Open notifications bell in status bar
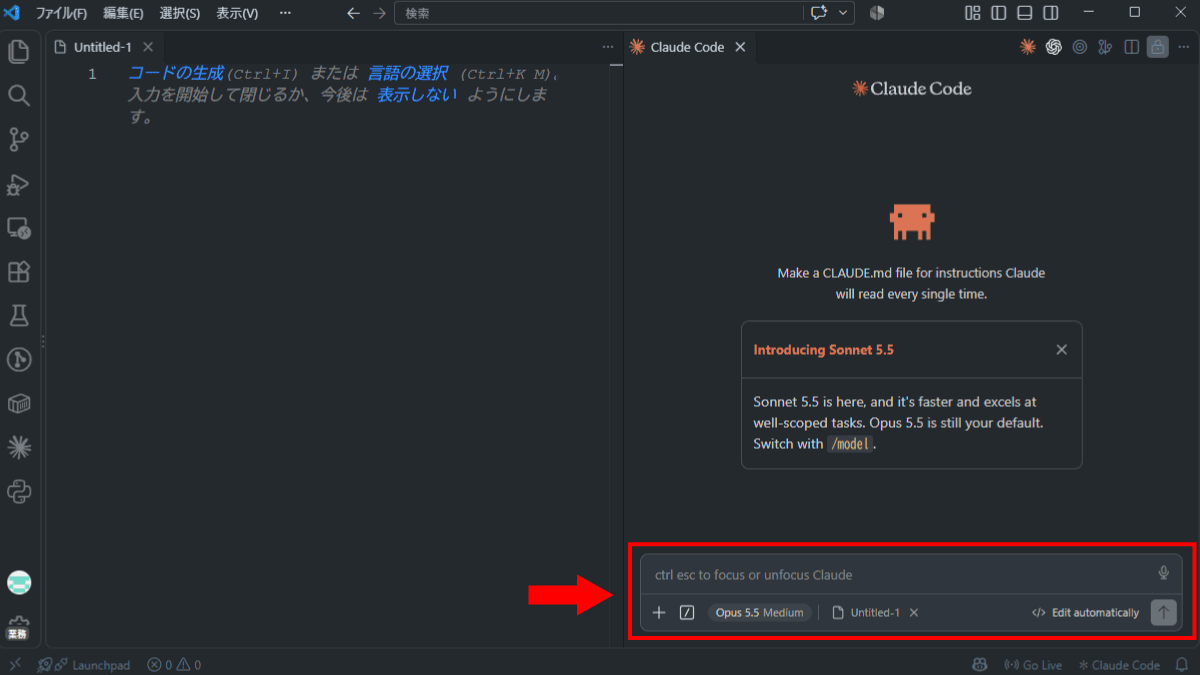1200x675 pixels. [x=1182, y=665]
